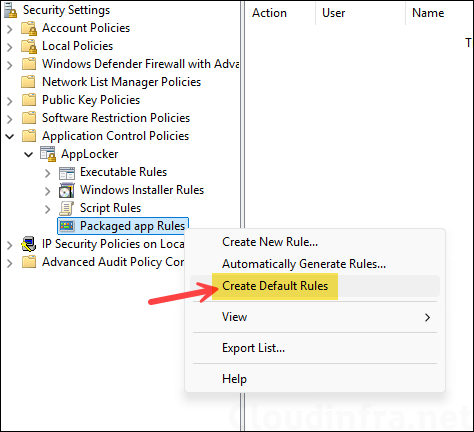
Task: Click the Application Control Policies folder icon
Action: [29, 136]
